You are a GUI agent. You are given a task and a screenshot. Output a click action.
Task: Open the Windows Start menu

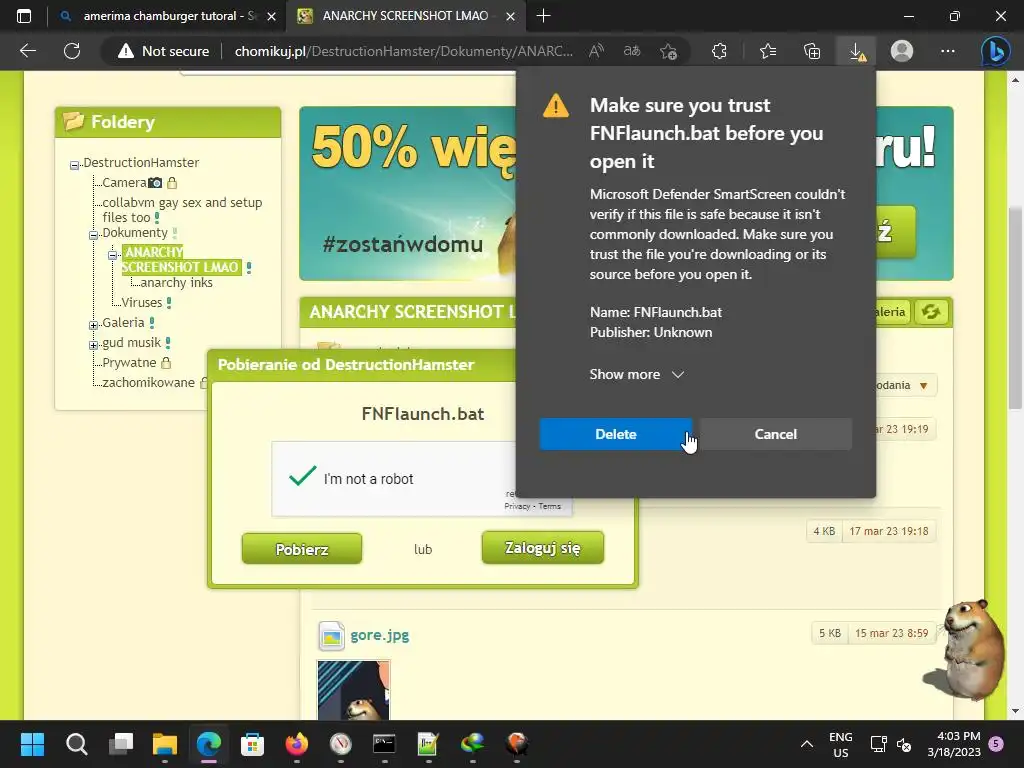[32, 744]
